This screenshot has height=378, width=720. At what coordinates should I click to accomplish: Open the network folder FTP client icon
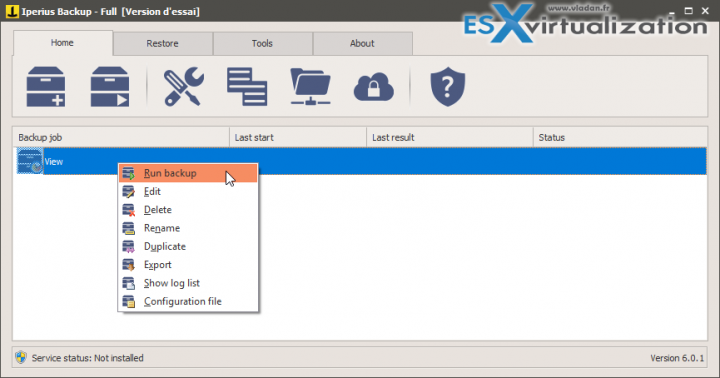(x=310, y=87)
